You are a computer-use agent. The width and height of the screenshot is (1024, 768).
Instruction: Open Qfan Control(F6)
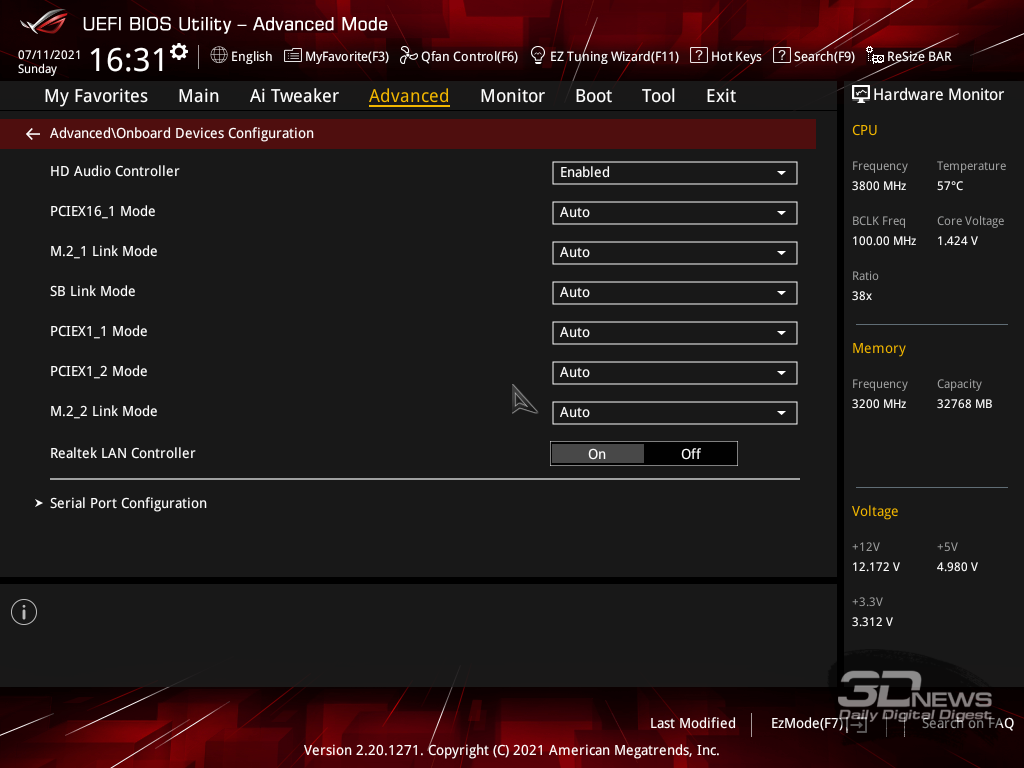tap(459, 56)
